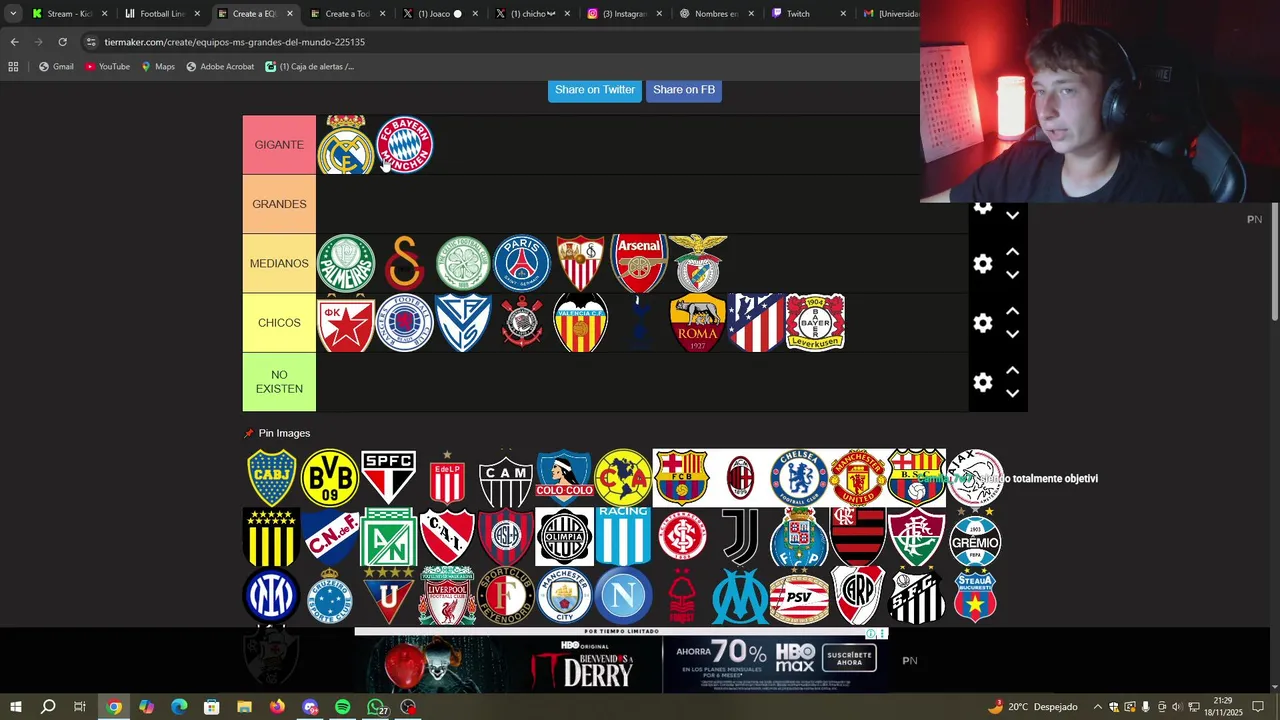Pick the Chelsea logo

coord(799,478)
